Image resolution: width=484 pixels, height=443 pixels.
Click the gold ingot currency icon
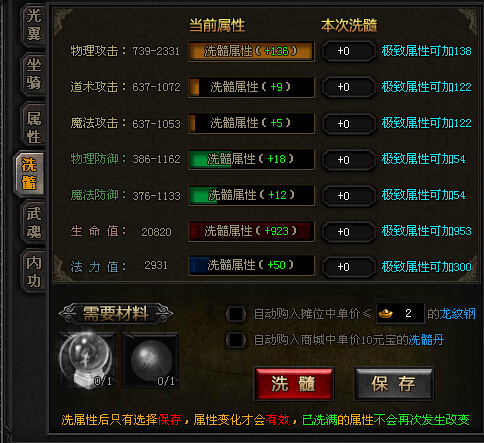386,313
